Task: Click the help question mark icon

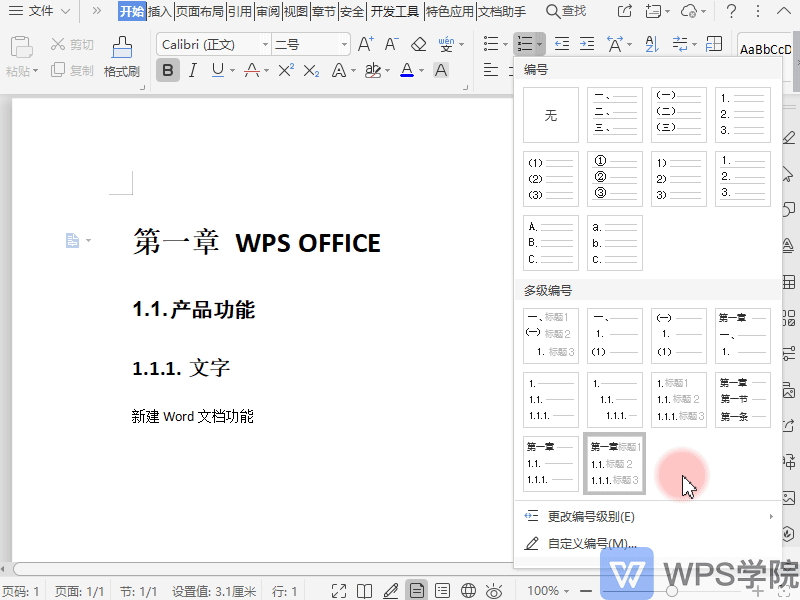Action: click(x=731, y=11)
